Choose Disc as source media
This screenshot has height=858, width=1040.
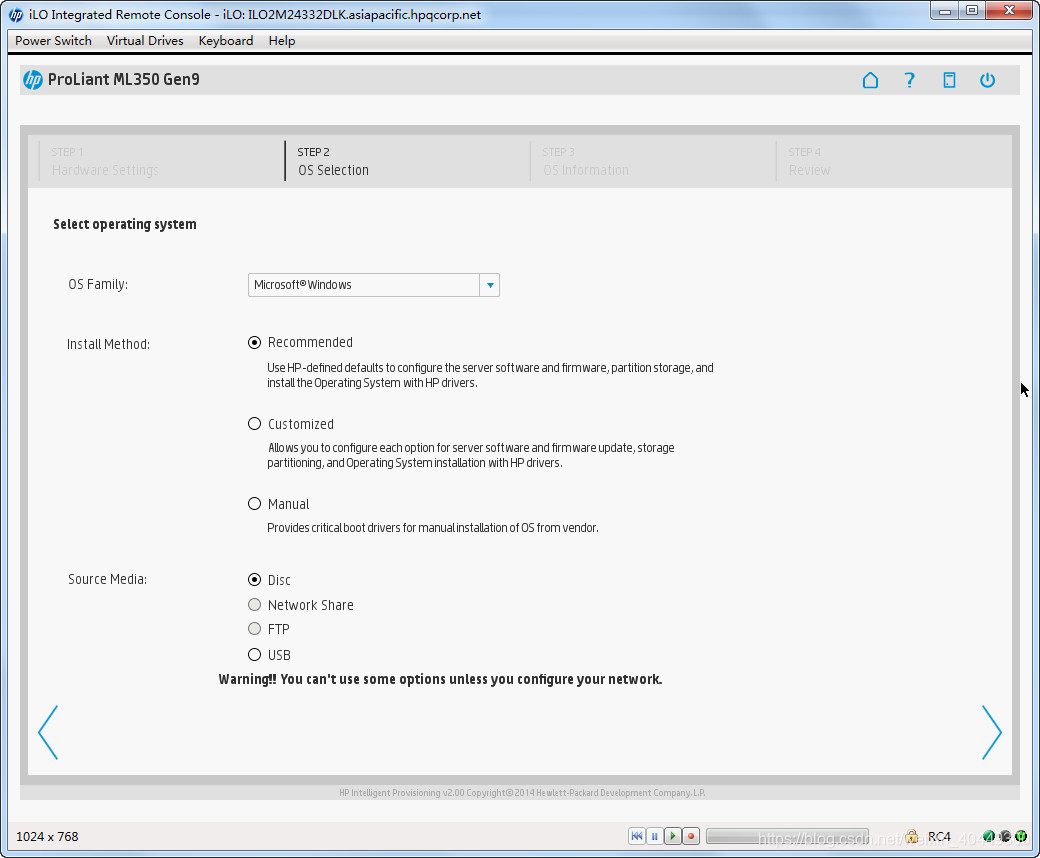(x=254, y=580)
